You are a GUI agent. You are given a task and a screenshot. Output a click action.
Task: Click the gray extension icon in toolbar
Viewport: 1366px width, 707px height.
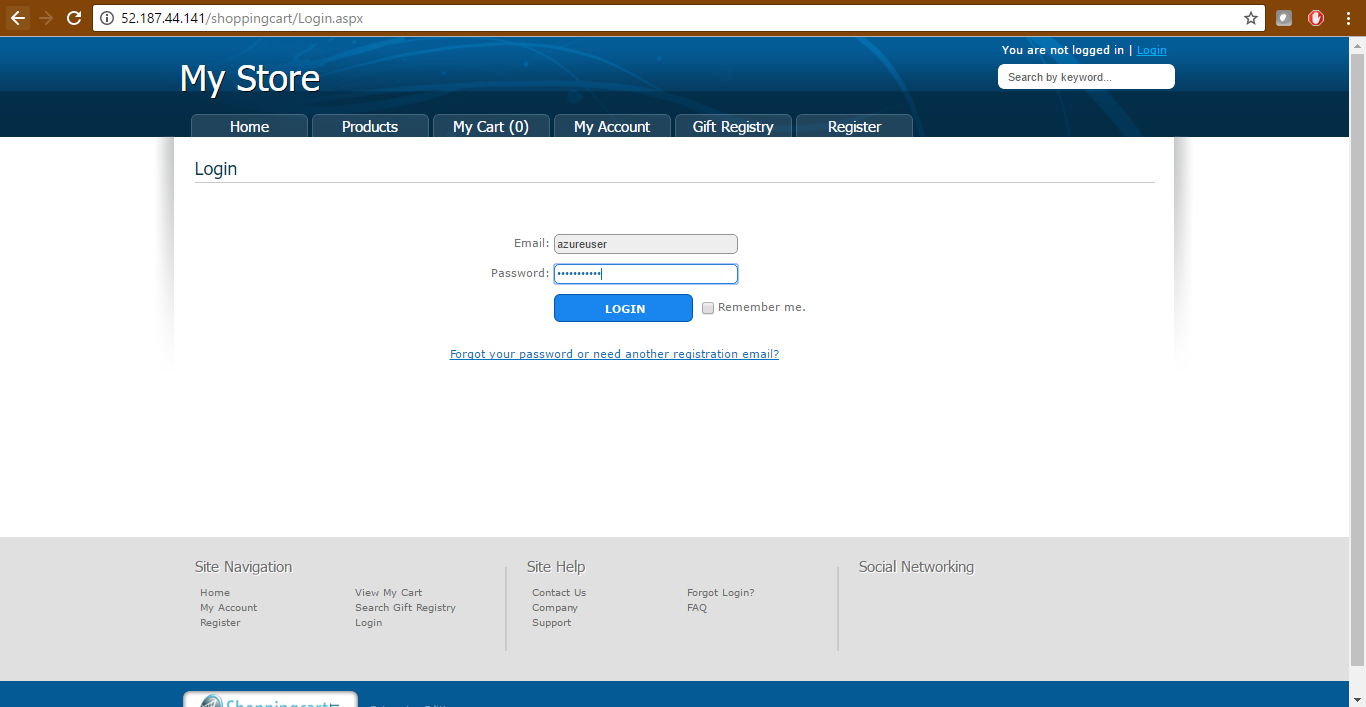tap(1284, 18)
